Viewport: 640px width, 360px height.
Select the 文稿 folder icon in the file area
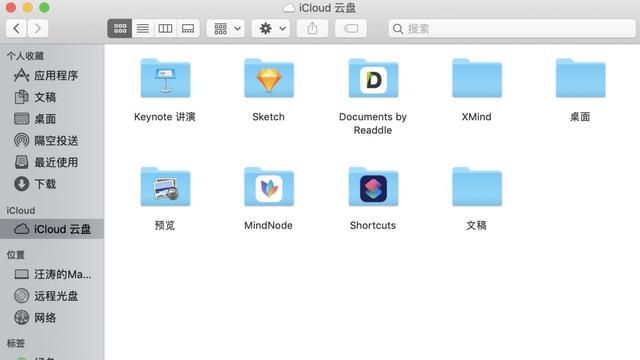pos(477,187)
